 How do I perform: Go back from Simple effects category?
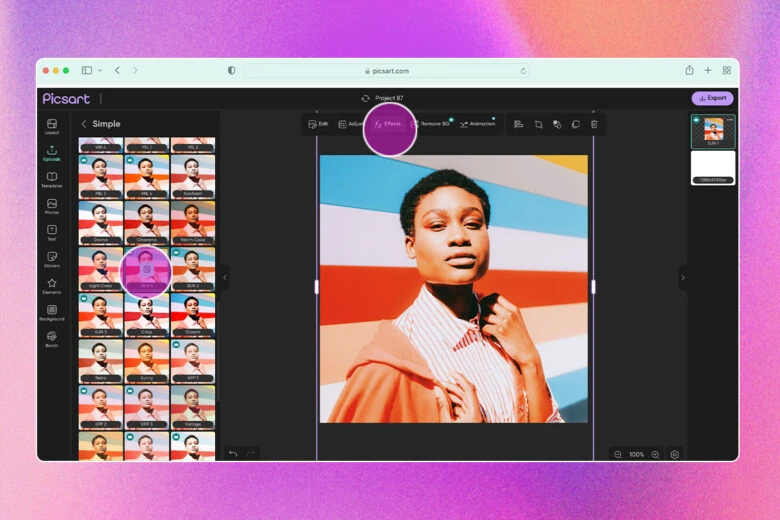tap(84, 124)
